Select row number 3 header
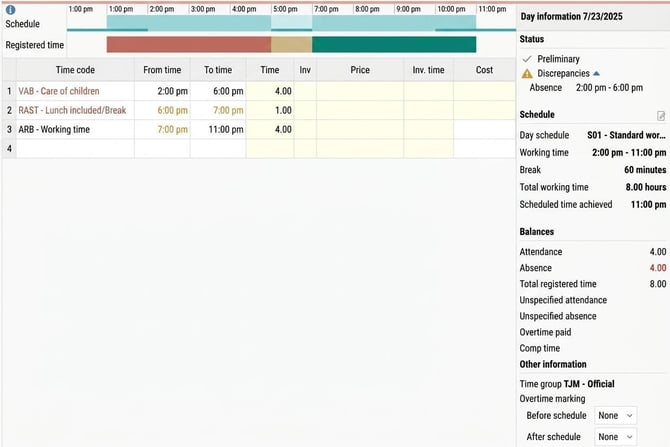This screenshot has width=670, height=447. coord(9,129)
